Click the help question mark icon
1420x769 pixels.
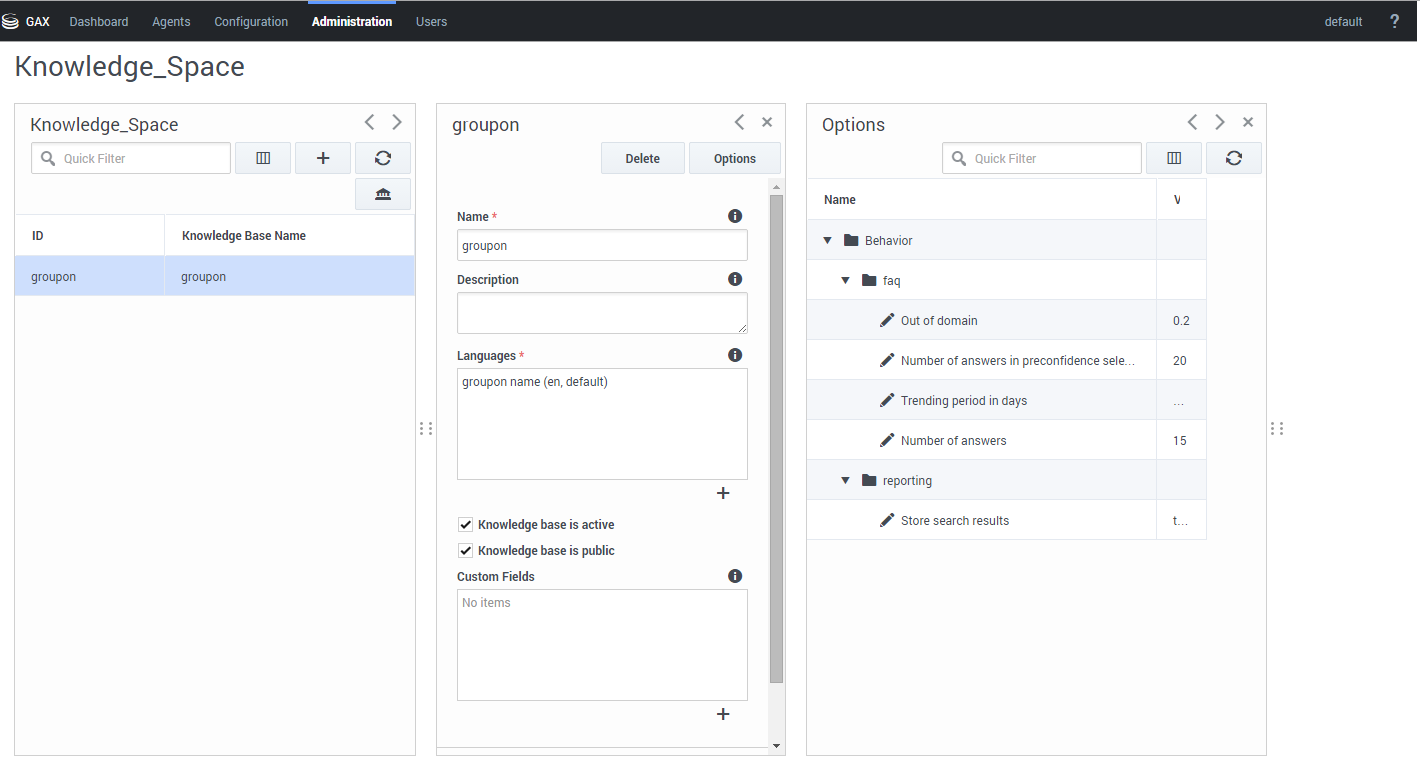coord(1394,21)
